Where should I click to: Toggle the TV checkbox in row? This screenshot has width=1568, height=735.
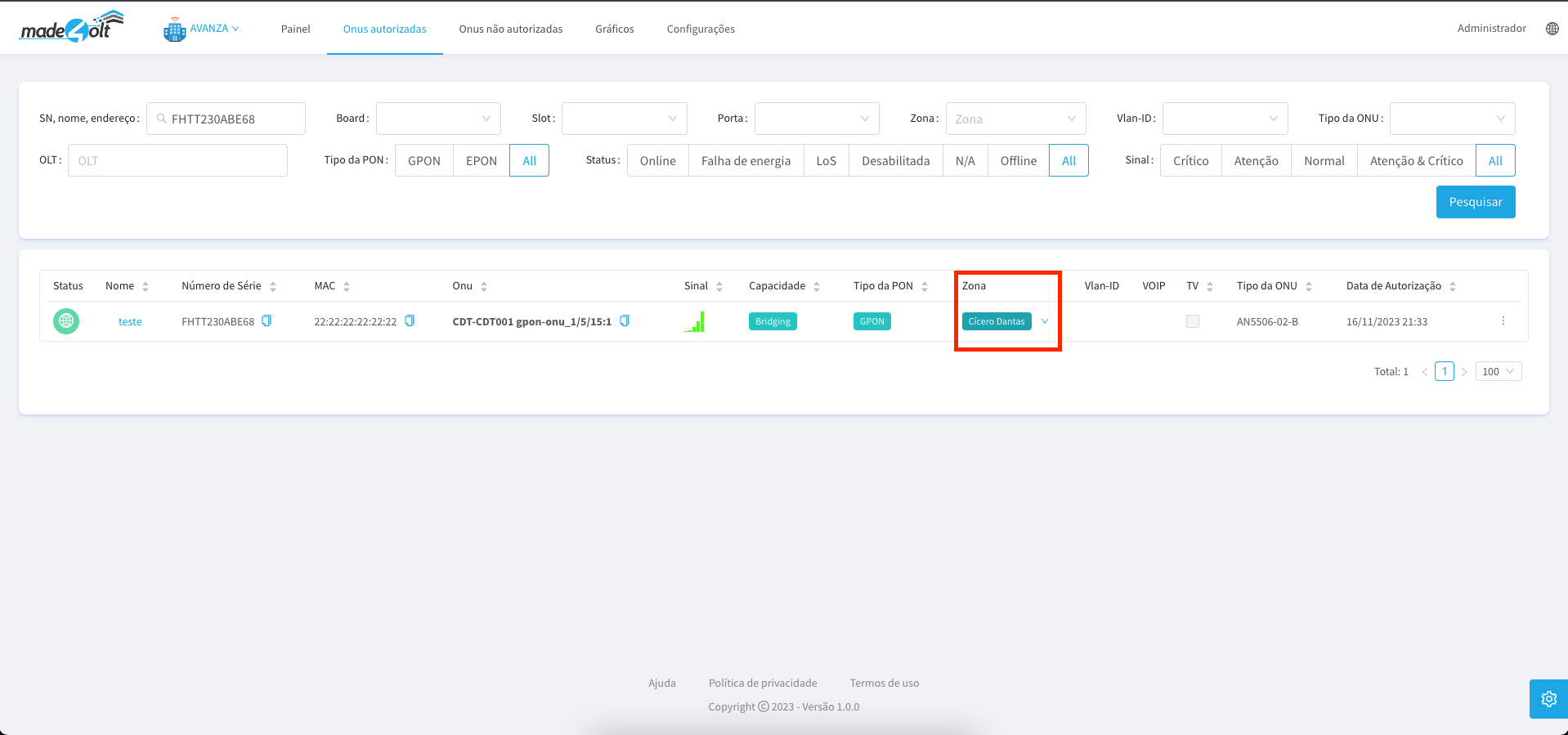click(1193, 321)
